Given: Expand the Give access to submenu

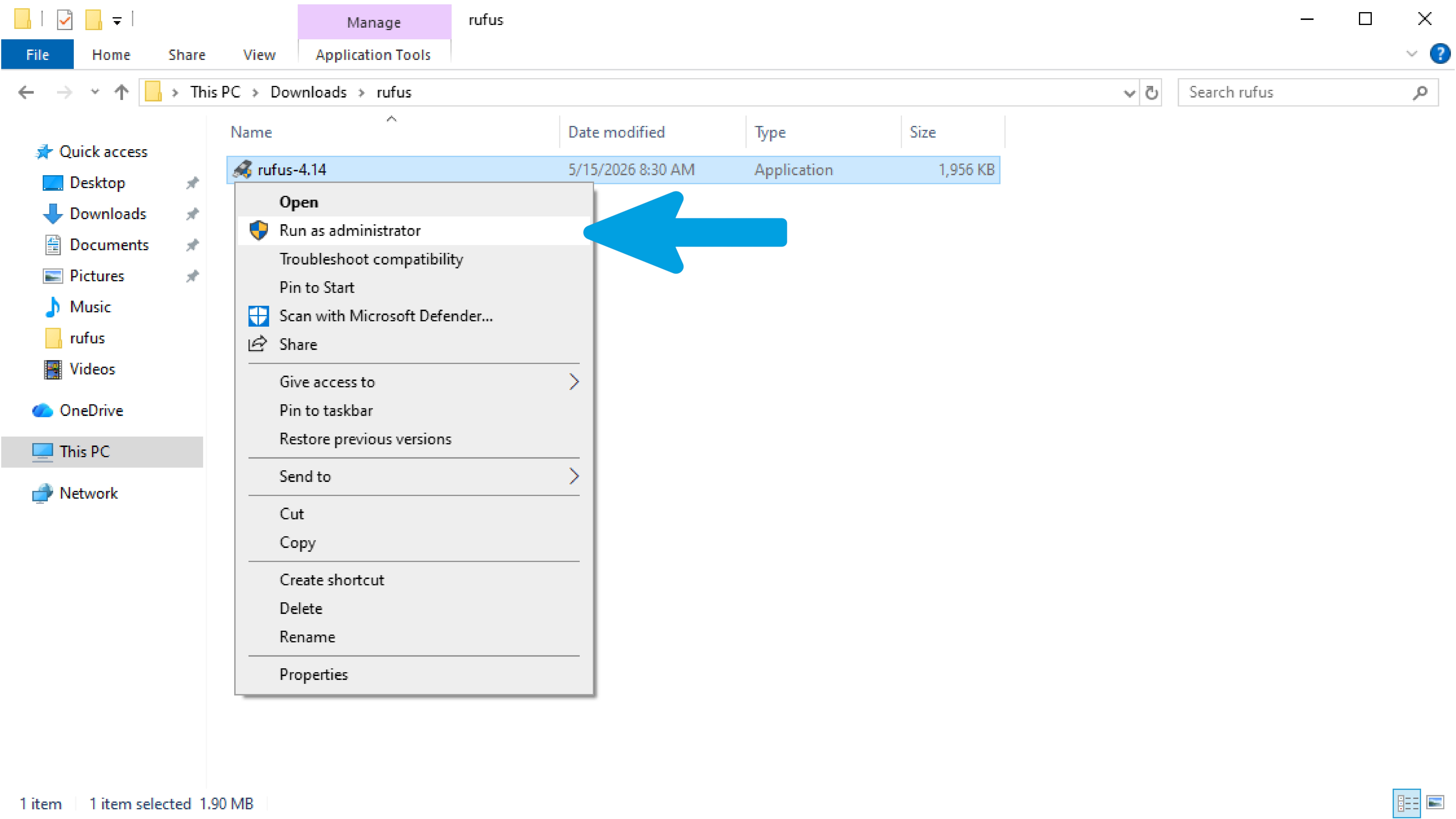Looking at the screenshot, I should [x=414, y=382].
